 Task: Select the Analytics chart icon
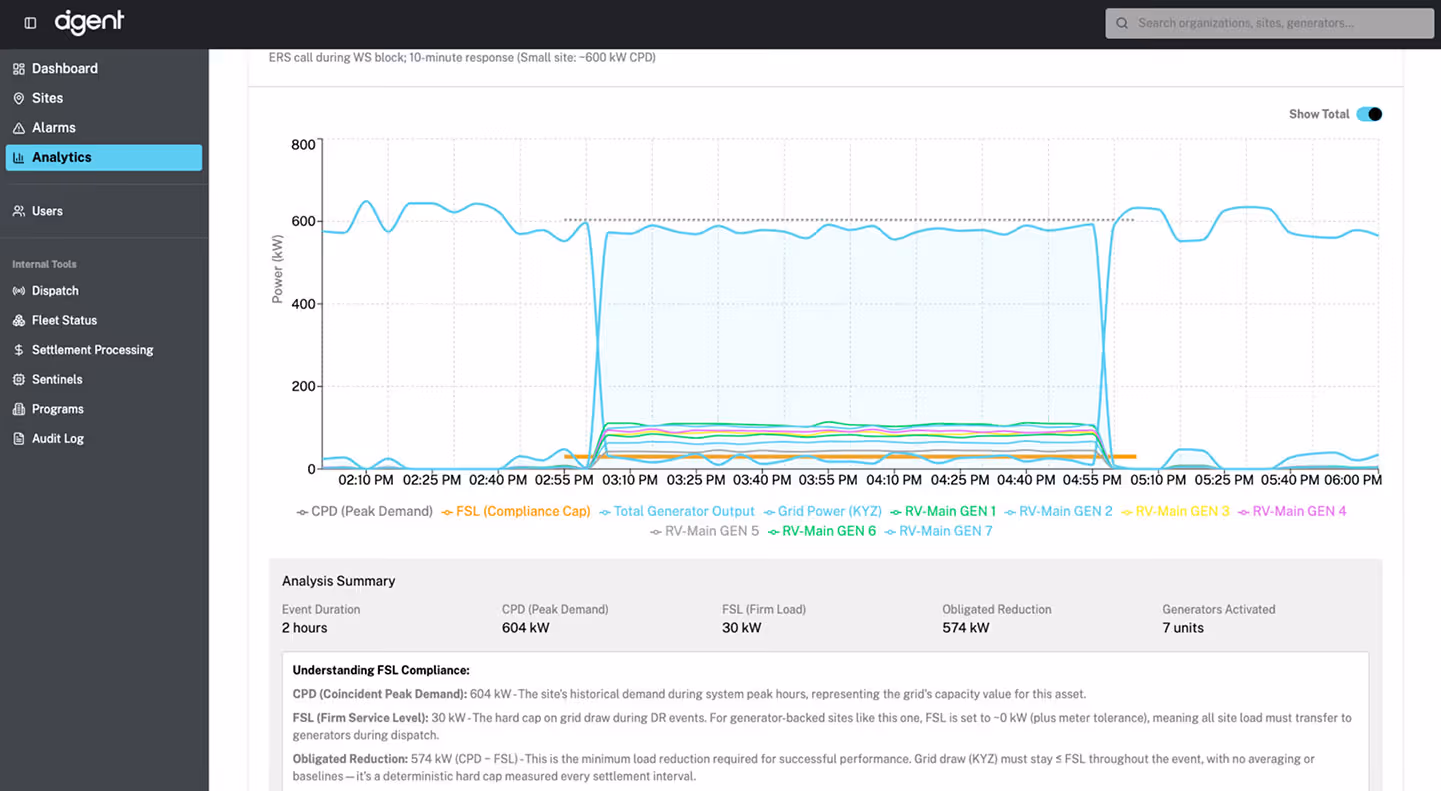pyautogui.click(x=18, y=157)
